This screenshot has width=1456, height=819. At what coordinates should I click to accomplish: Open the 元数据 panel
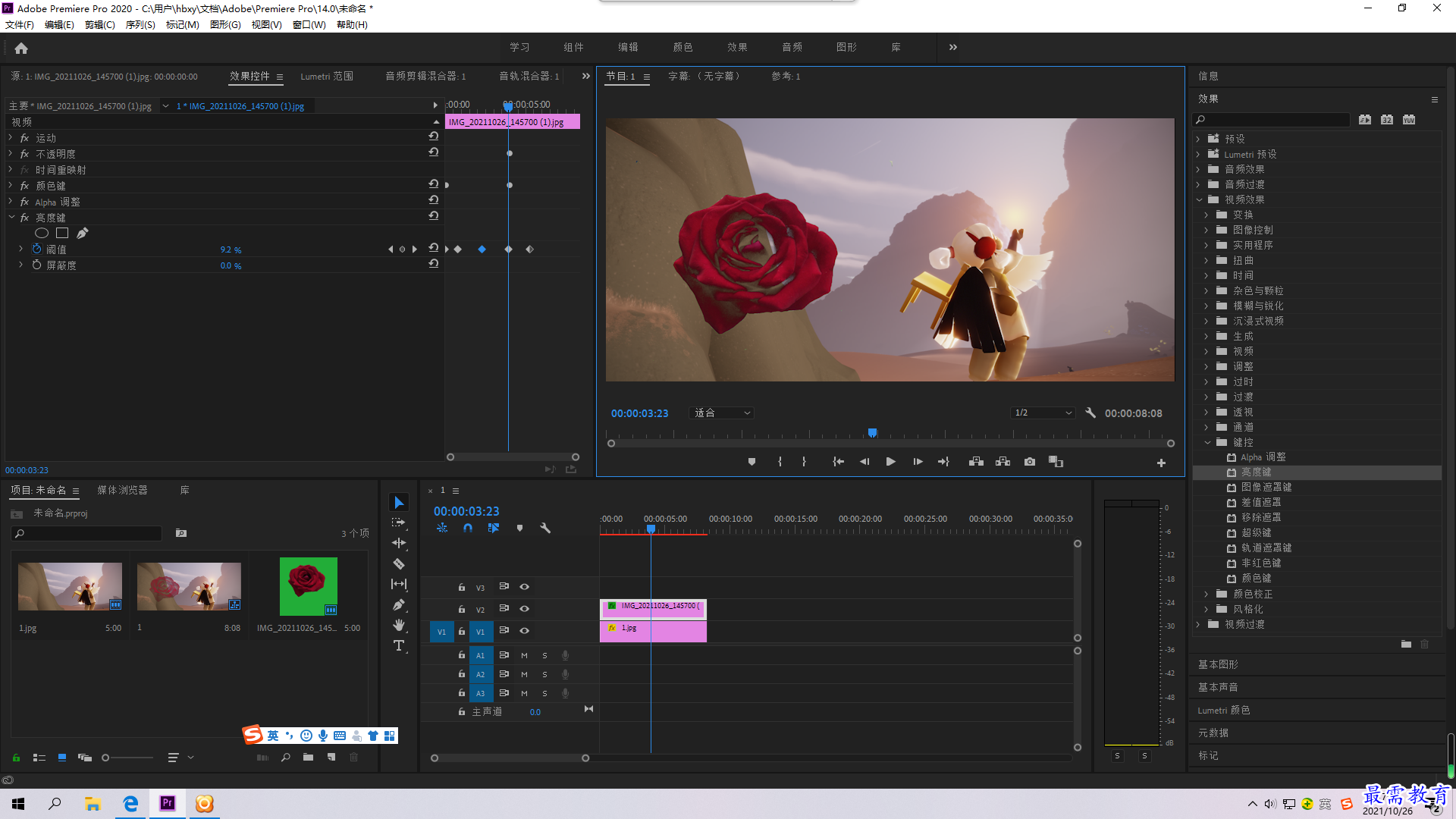1213,733
